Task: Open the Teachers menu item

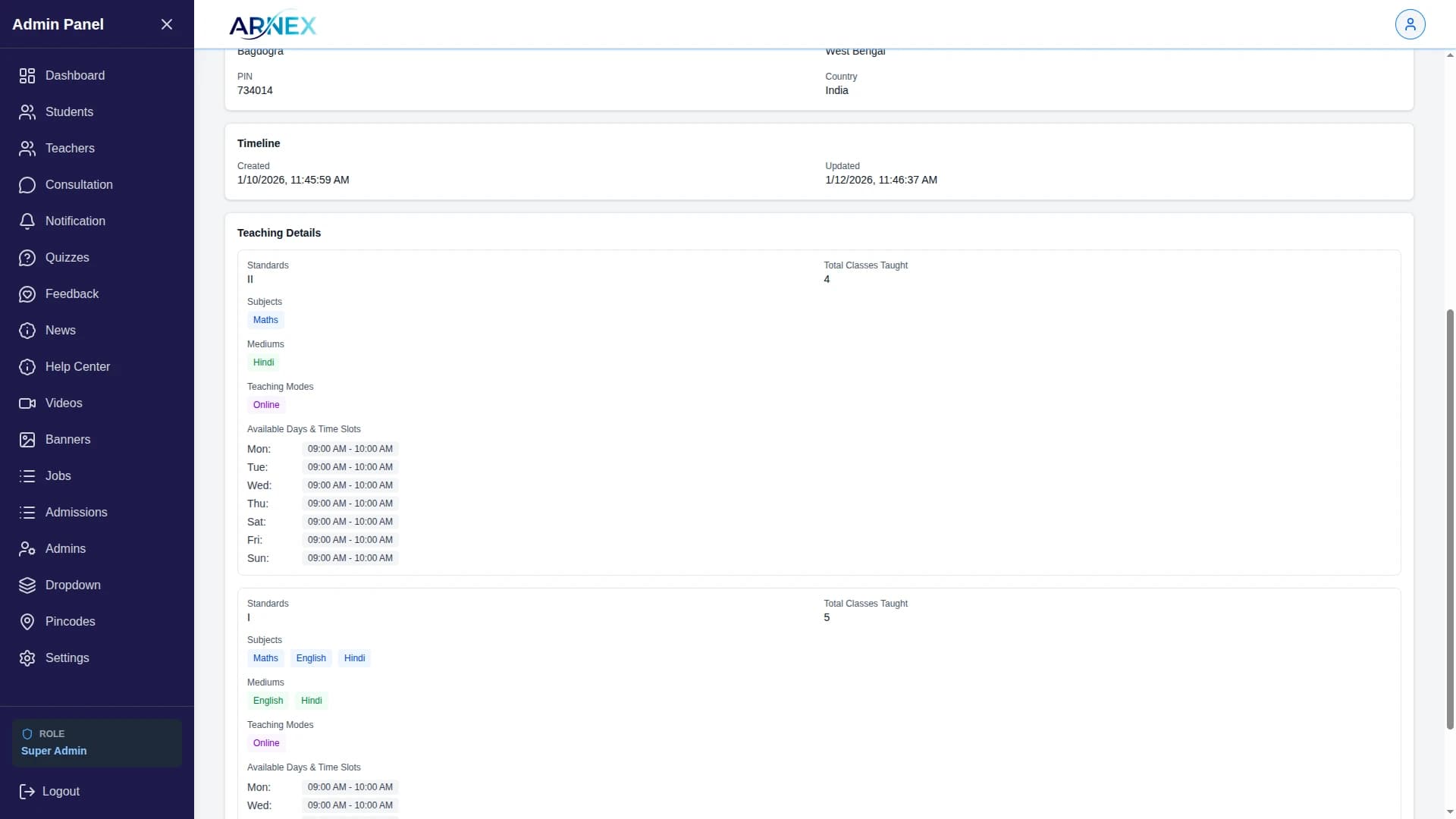Action: tap(70, 149)
